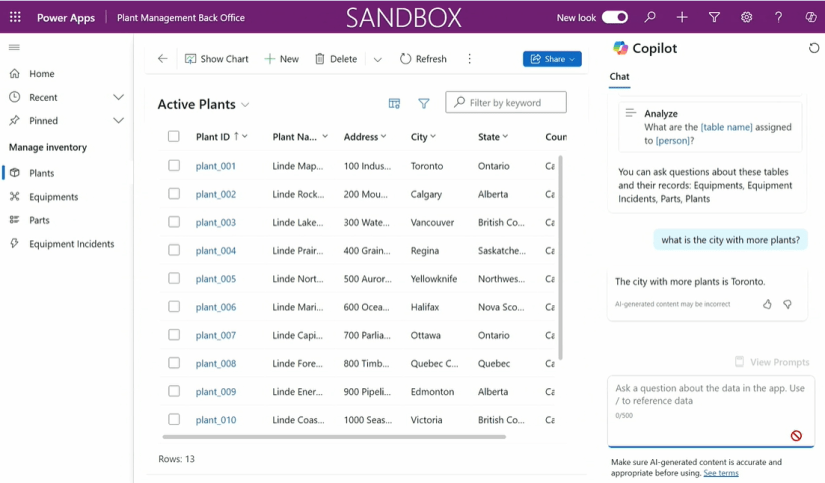Open the app launcher waffle icon

pos(15,17)
